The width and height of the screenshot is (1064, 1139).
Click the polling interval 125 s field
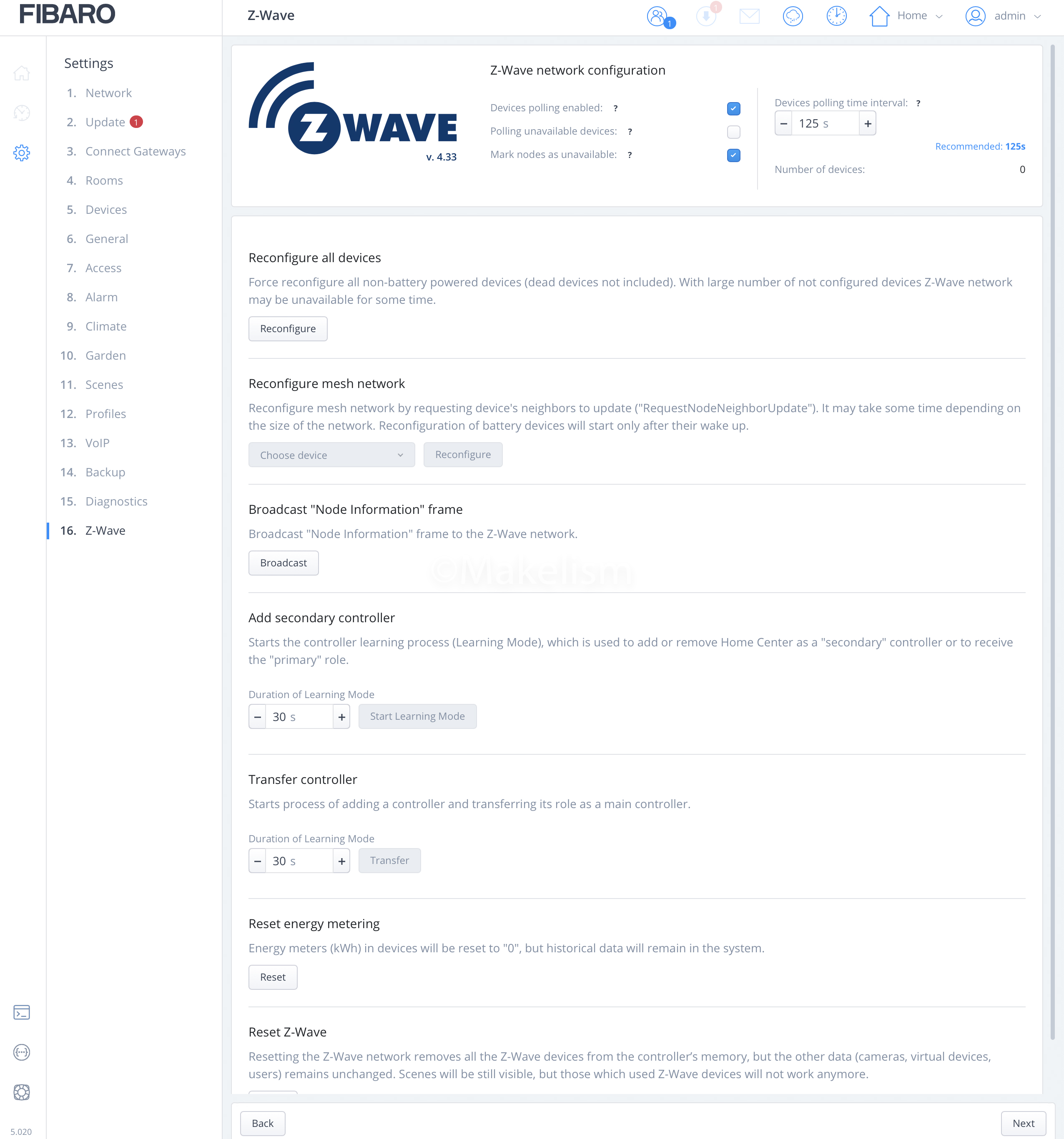coord(824,124)
